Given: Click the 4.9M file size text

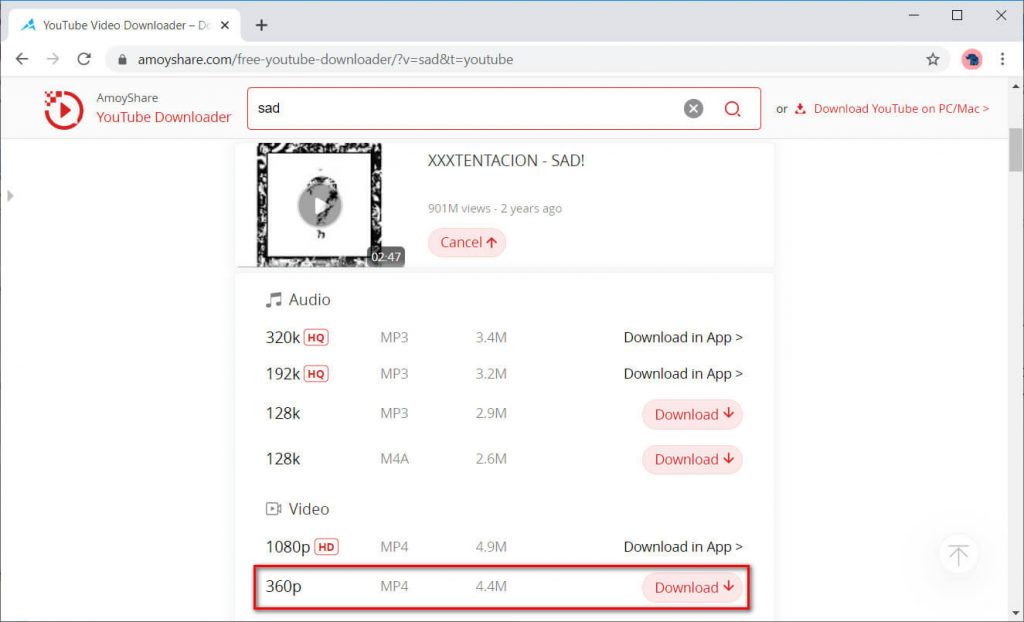Looking at the screenshot, I should (491, 547).
